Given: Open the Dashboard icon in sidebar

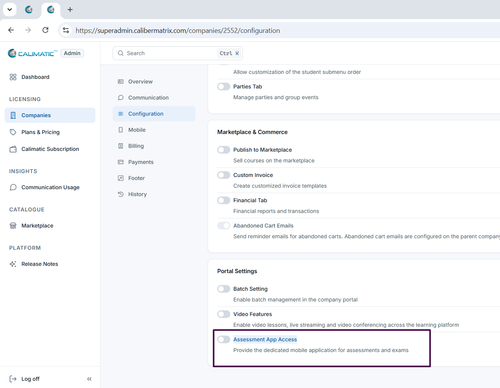Looking at the screenshot, I should pyautogui.click(x=13, y=77).
